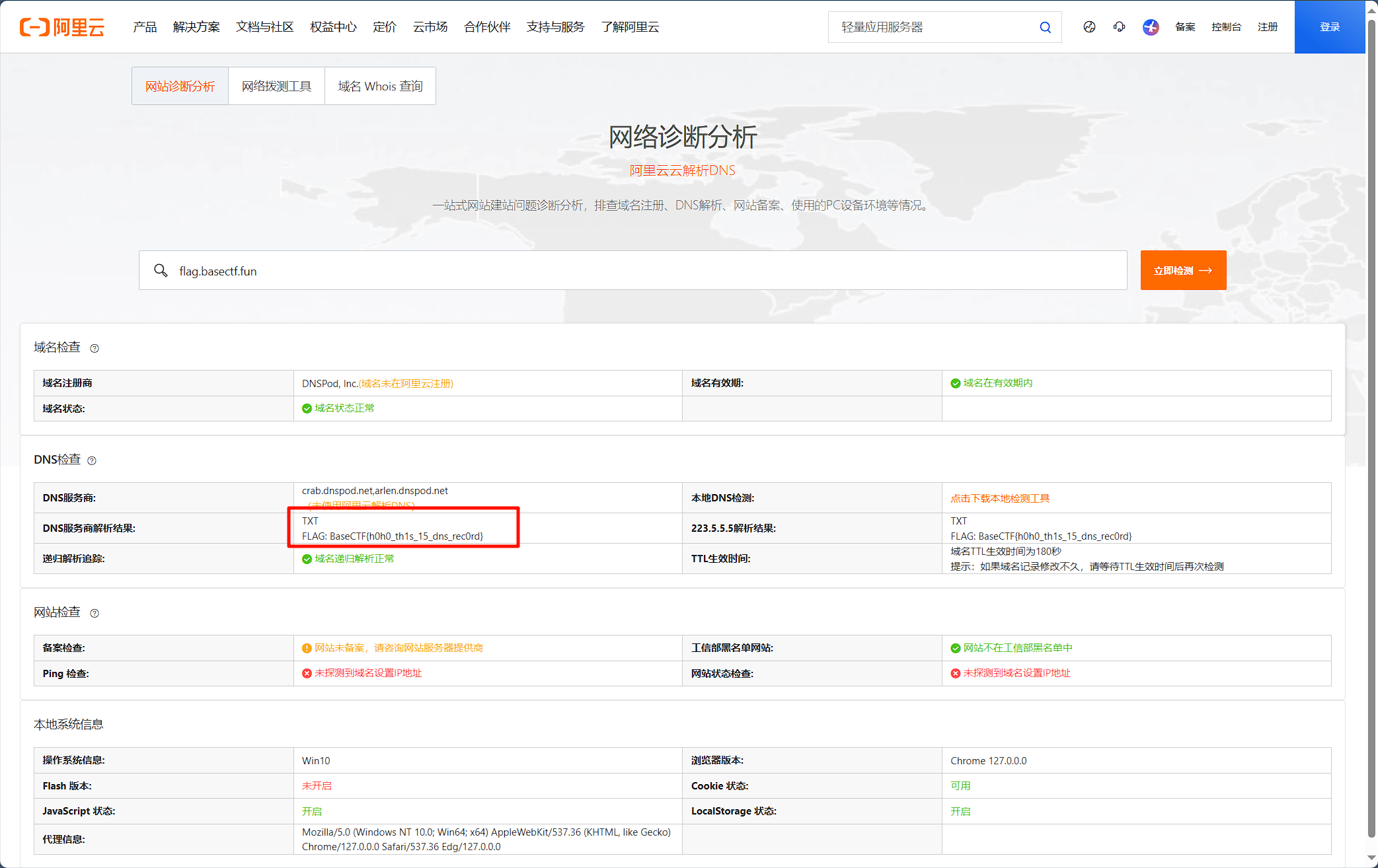This screenshot has width=1378, height=868.
Task: Click the help icon next to DNS检查
Action: pos(92,460)
